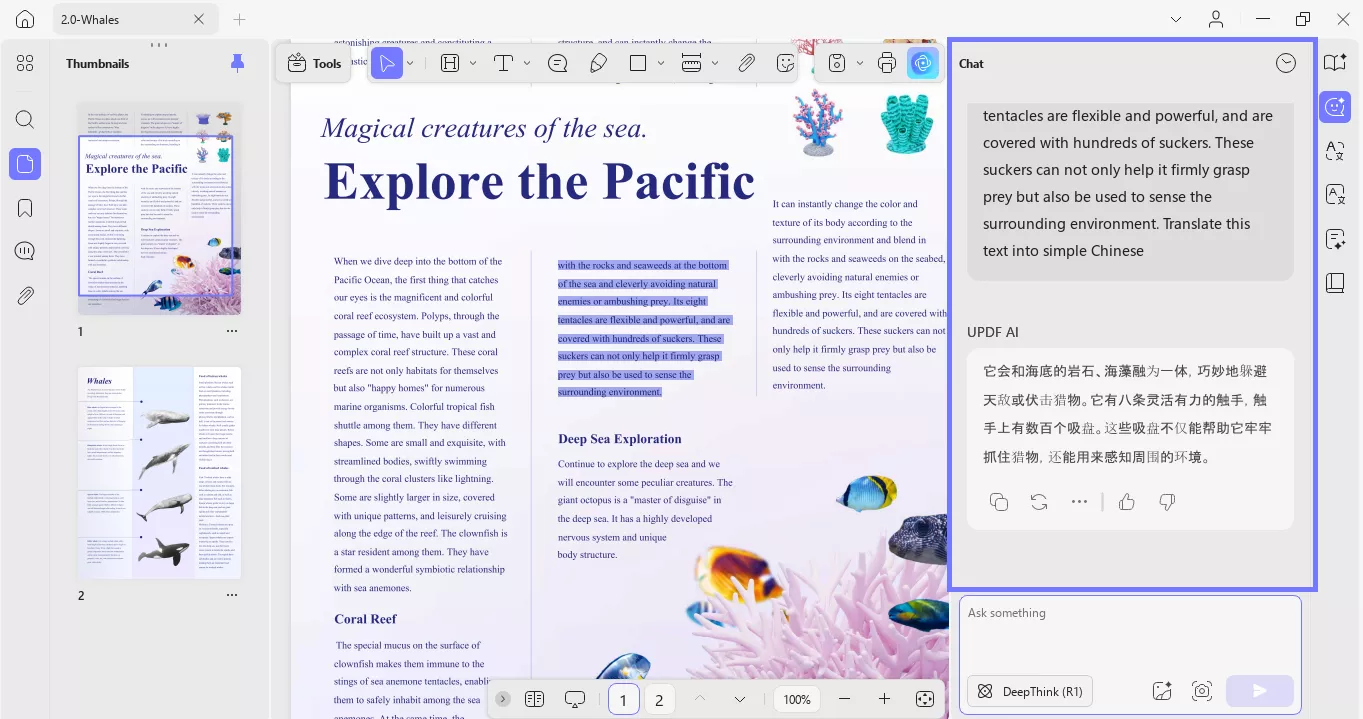Open the notebook icon in right sidebar
The width and height of the screenshot is (1363, 719).
1335,282
